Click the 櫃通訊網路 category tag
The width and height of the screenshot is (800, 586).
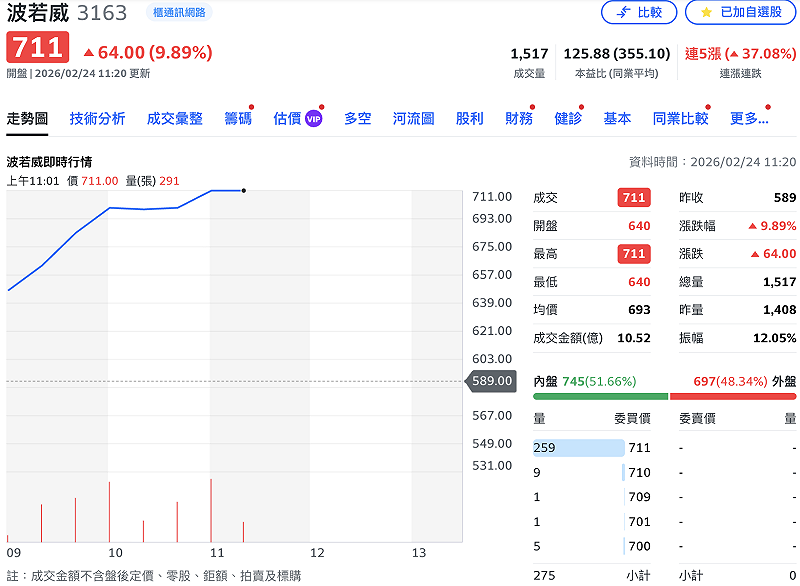(178, 12)
